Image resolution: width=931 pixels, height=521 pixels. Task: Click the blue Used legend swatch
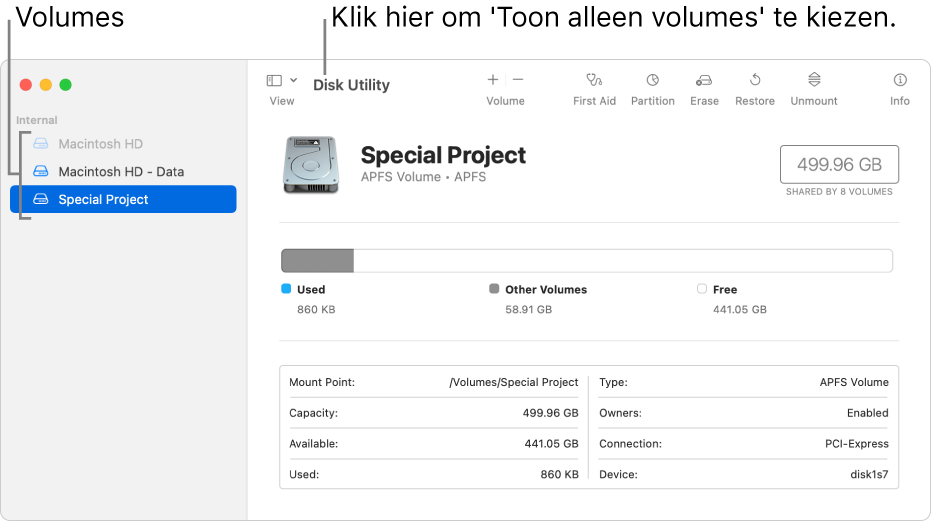coord(286,289)
